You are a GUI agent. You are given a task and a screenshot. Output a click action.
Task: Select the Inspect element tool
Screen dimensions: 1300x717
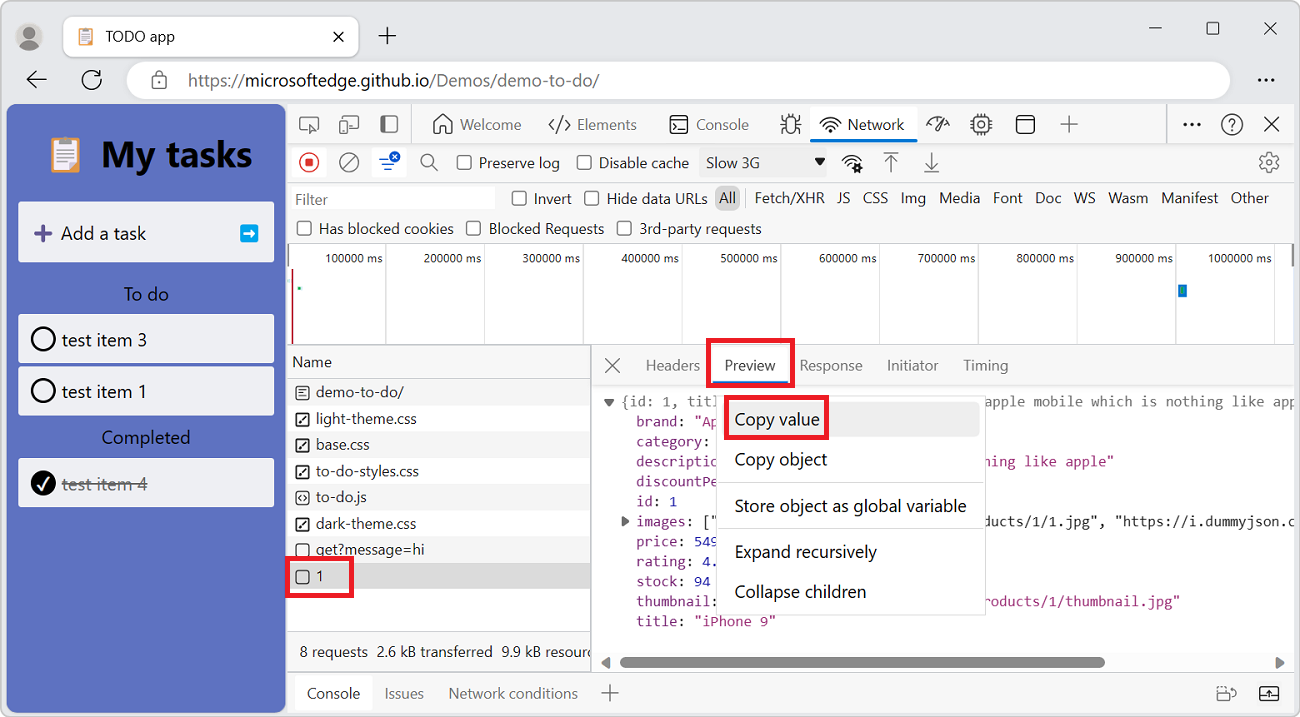pyautogui.click(x=309, y=124)
